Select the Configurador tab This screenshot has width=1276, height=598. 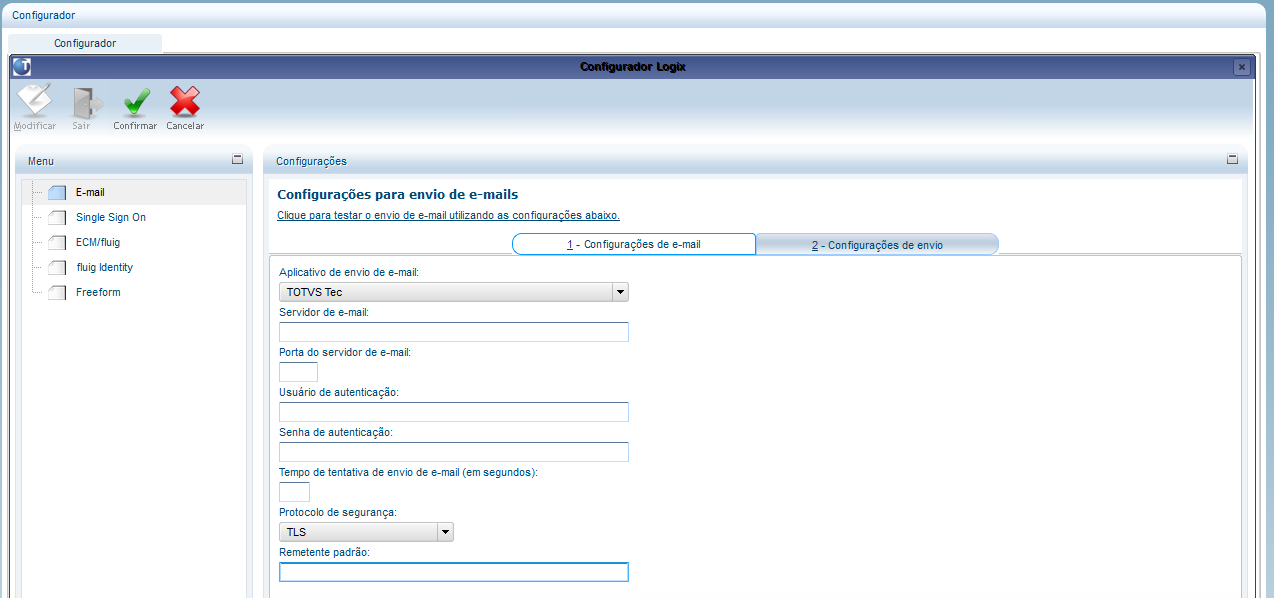pyautogui.click(x=85, y=43)
